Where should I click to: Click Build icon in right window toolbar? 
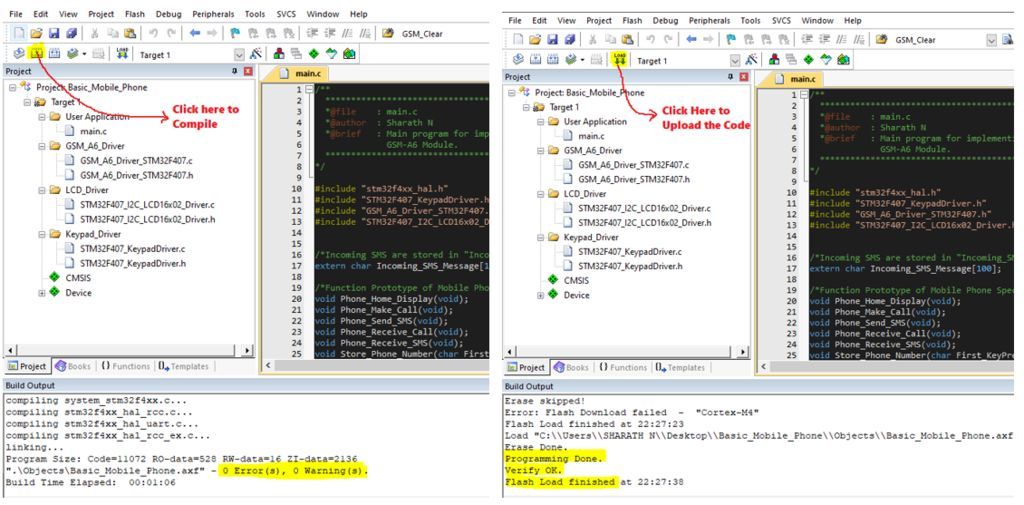coord(536,59)
